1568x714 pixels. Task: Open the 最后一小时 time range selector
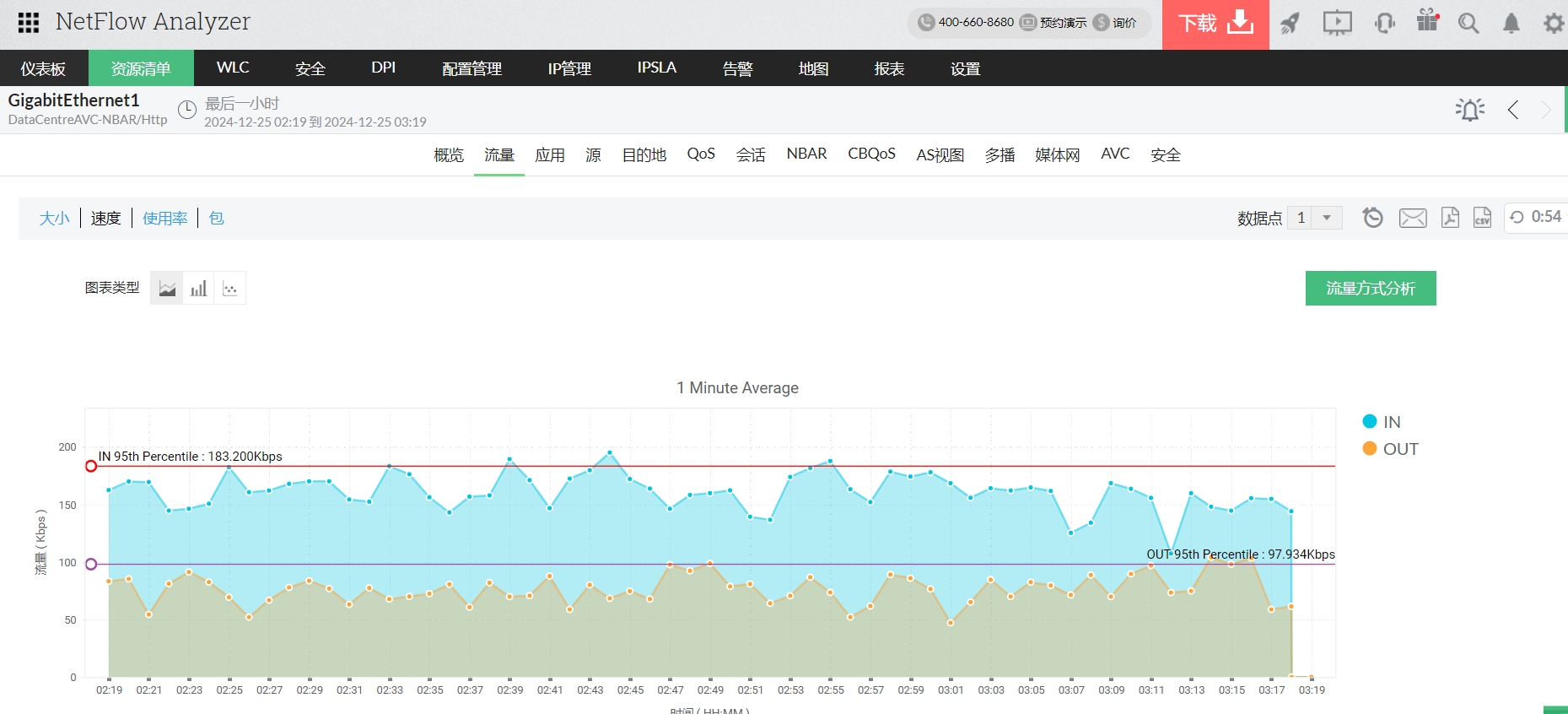click(x=242, y=104)
